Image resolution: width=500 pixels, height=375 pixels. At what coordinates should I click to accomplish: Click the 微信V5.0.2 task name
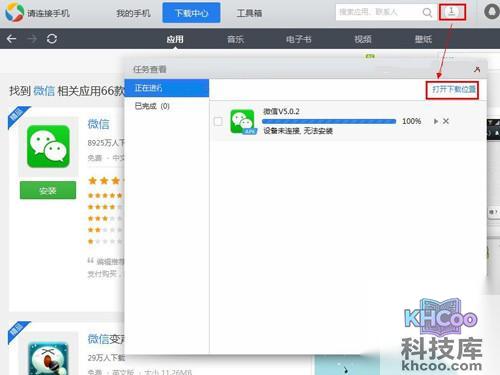click(x=281, y=111)
